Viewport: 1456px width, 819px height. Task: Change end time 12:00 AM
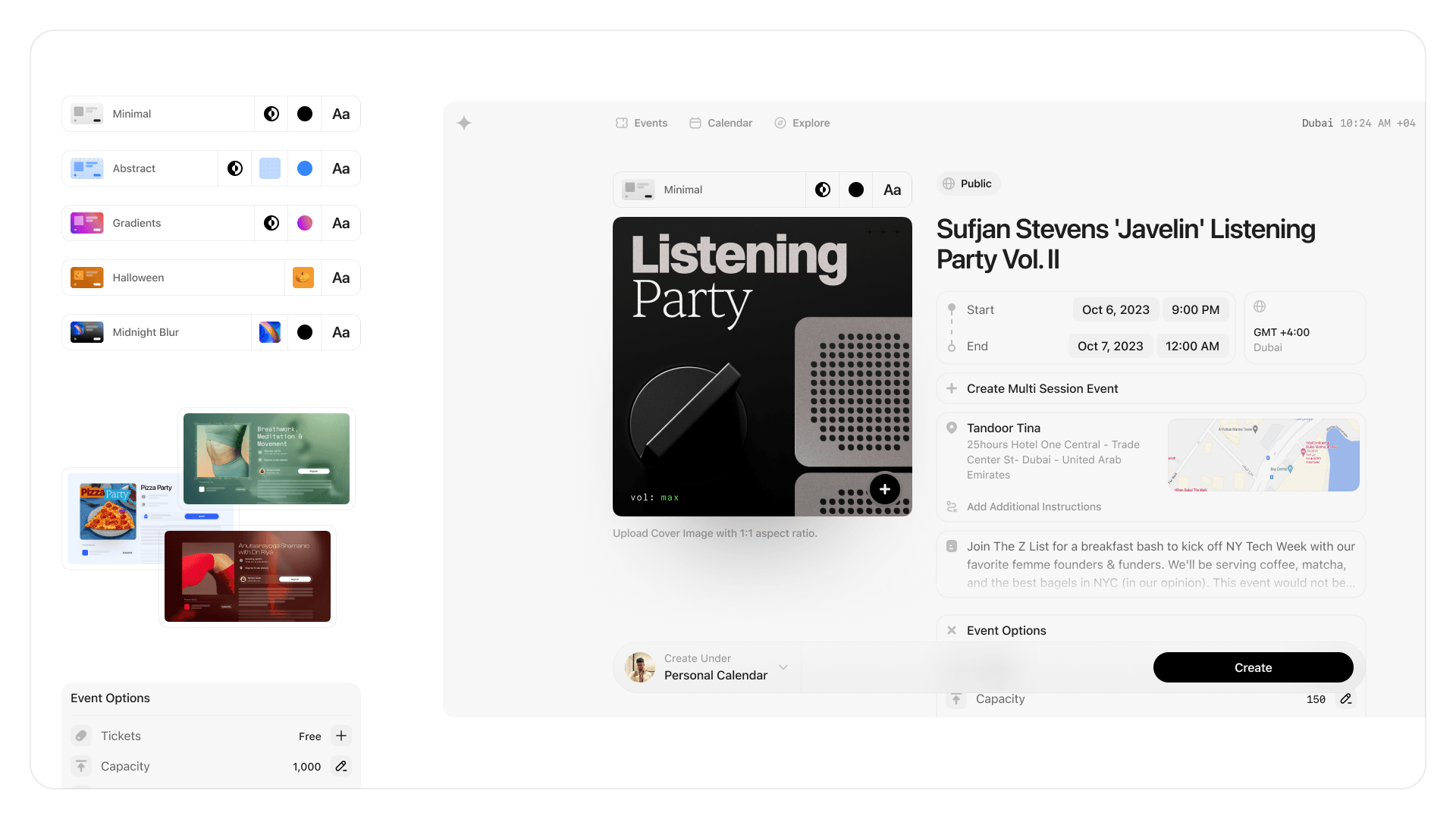click(x=1192, y=346)
